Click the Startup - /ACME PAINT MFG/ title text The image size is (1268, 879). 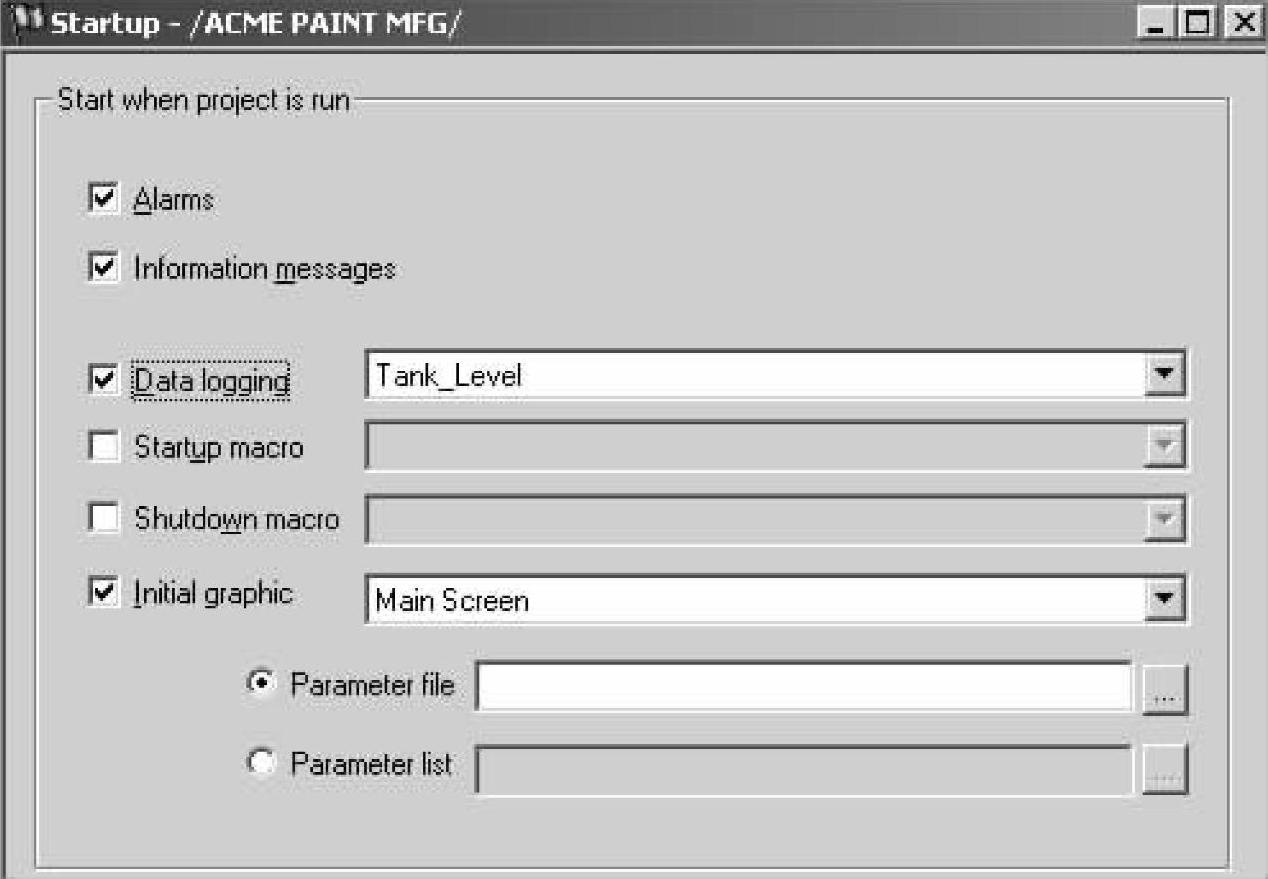[257, 22]
